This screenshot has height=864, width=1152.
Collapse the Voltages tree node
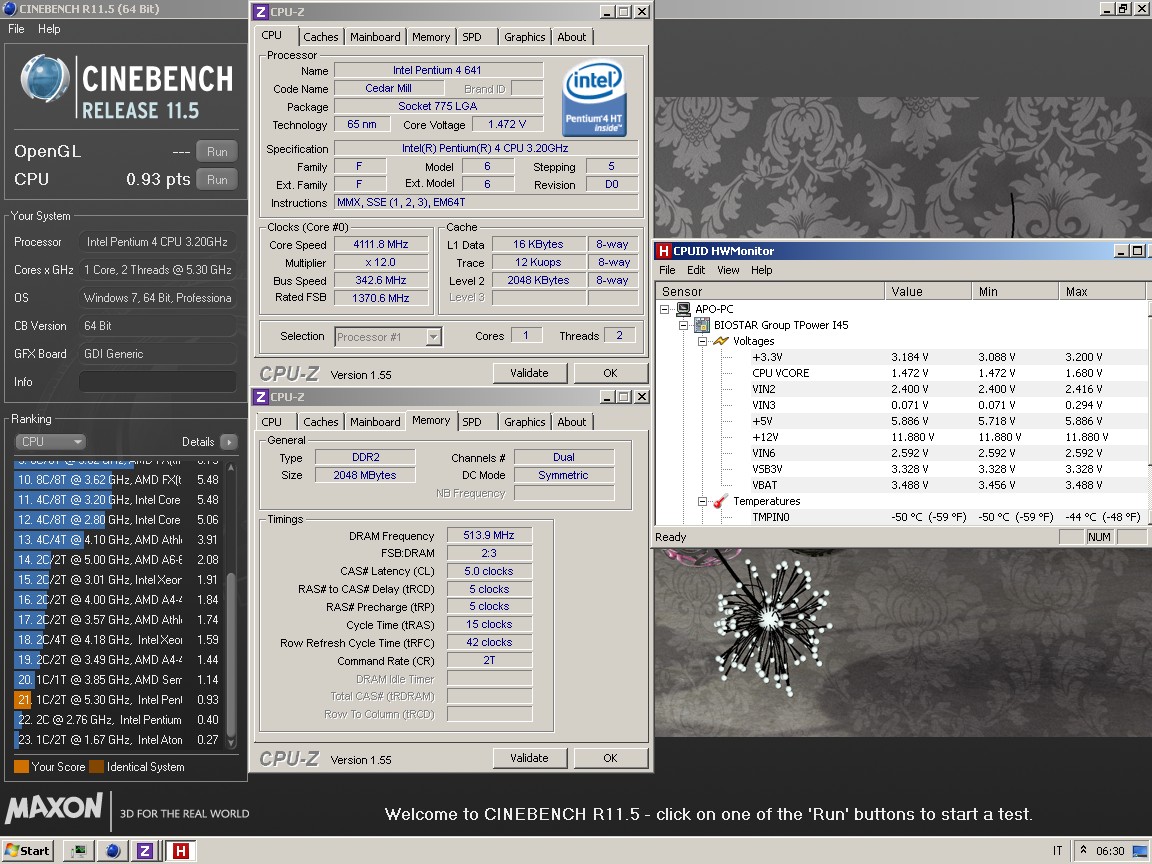702,341
